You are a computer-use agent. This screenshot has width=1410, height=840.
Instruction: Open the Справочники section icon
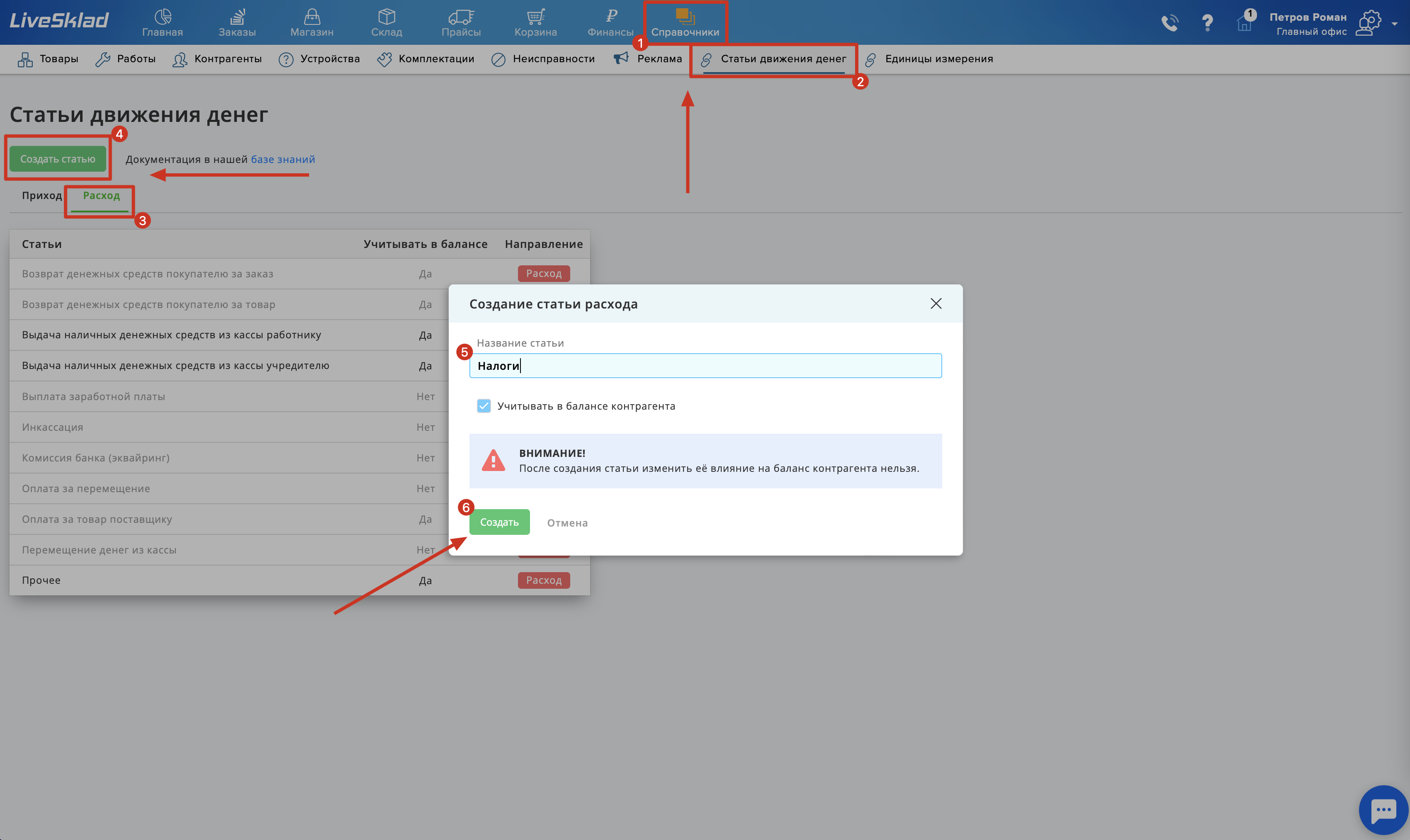click(685, 17)
